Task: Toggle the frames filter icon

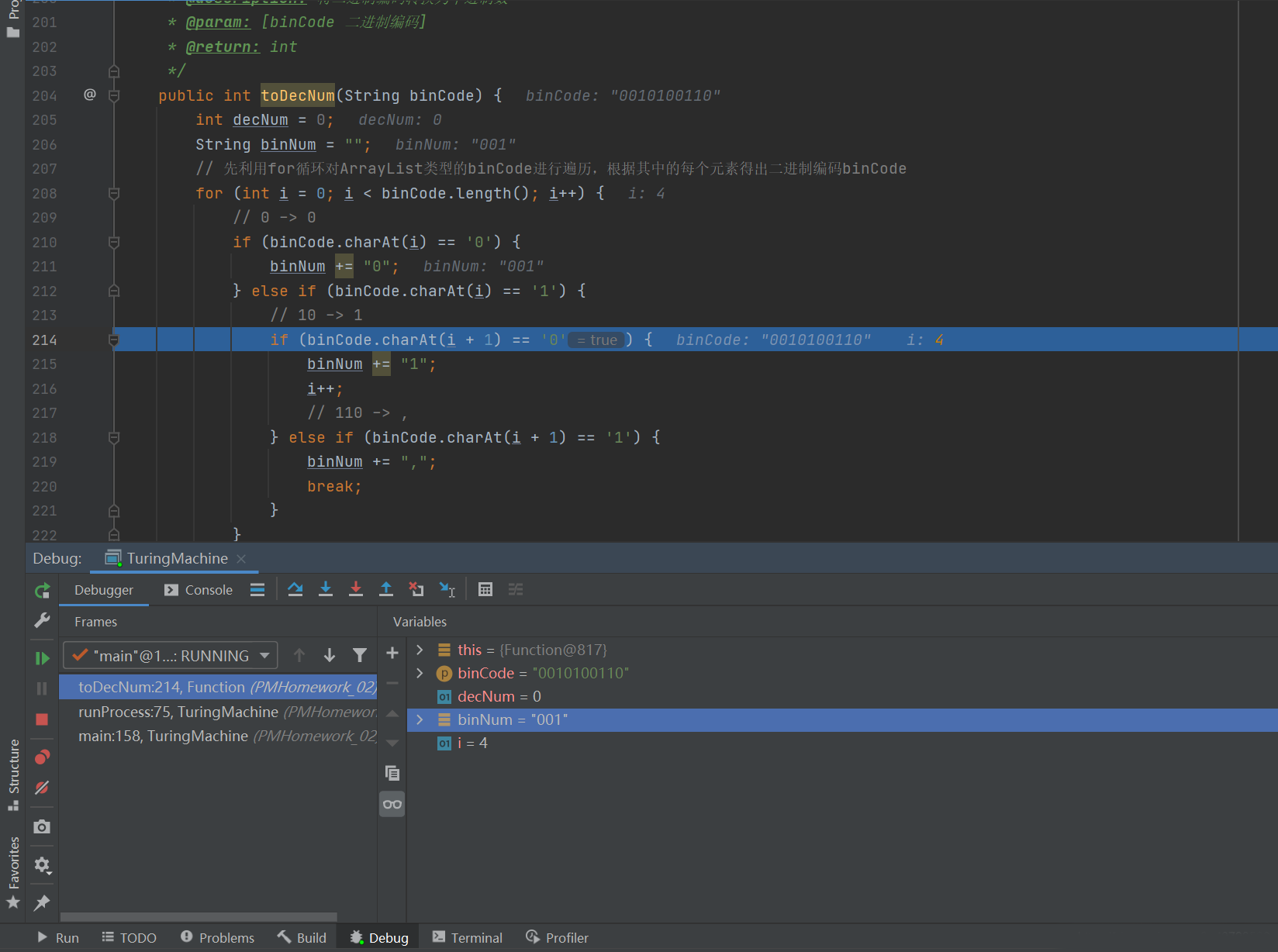Action: click(x=360, y=656)
